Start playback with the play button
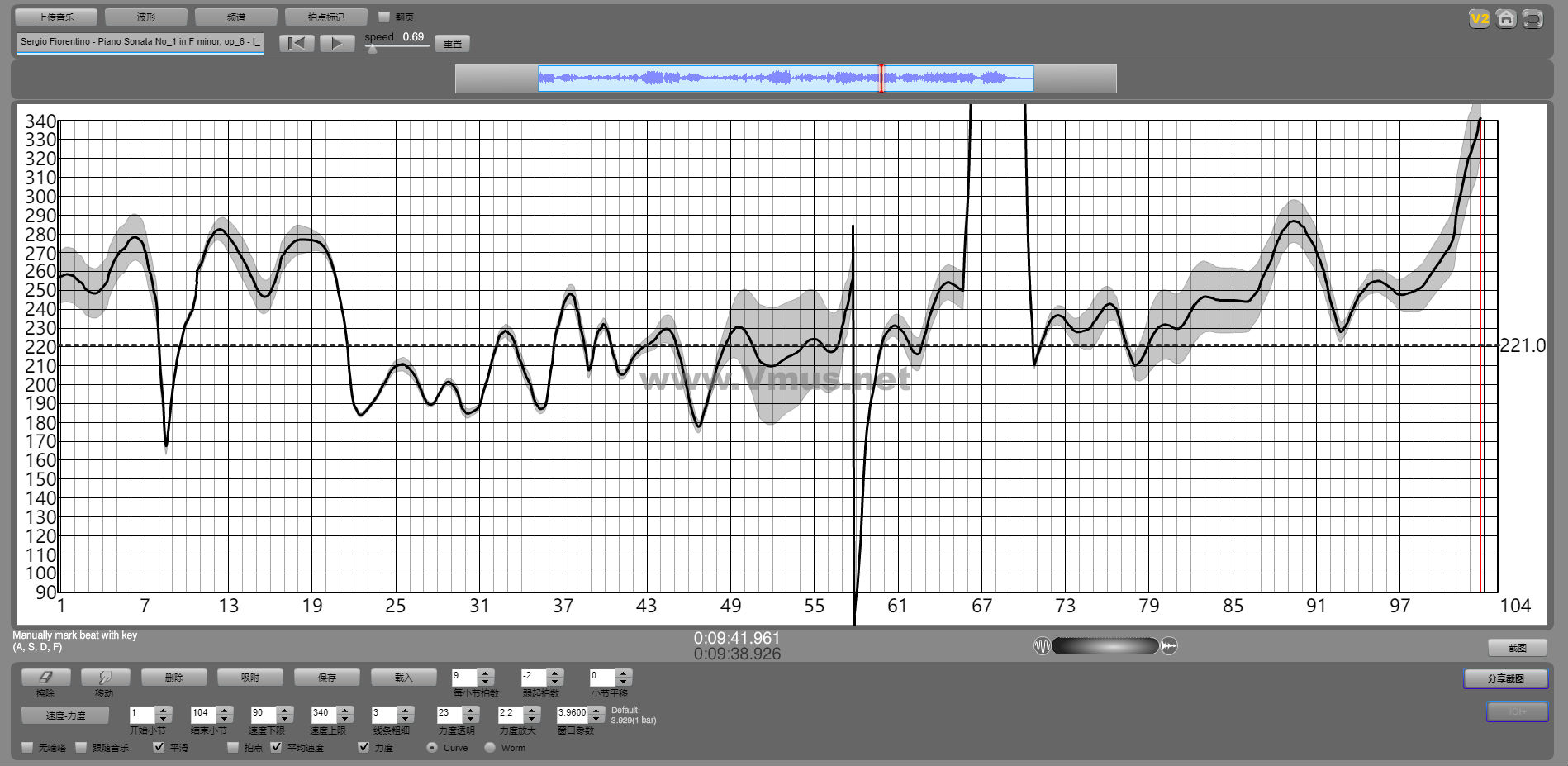 point(337,43)
